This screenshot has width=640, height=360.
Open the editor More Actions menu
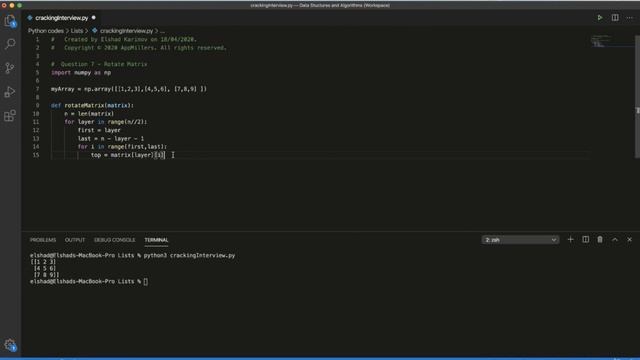(x=630, y=18)
